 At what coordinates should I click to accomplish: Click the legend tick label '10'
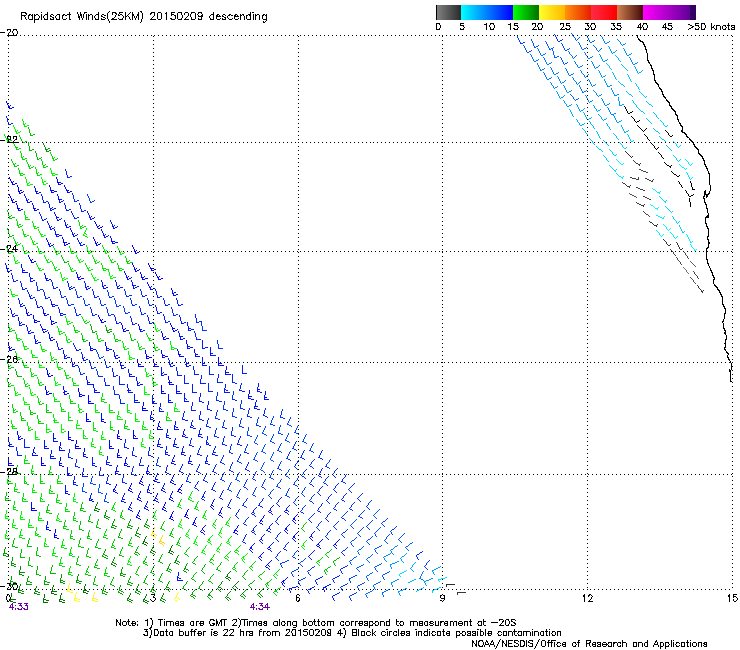[489, 27]
